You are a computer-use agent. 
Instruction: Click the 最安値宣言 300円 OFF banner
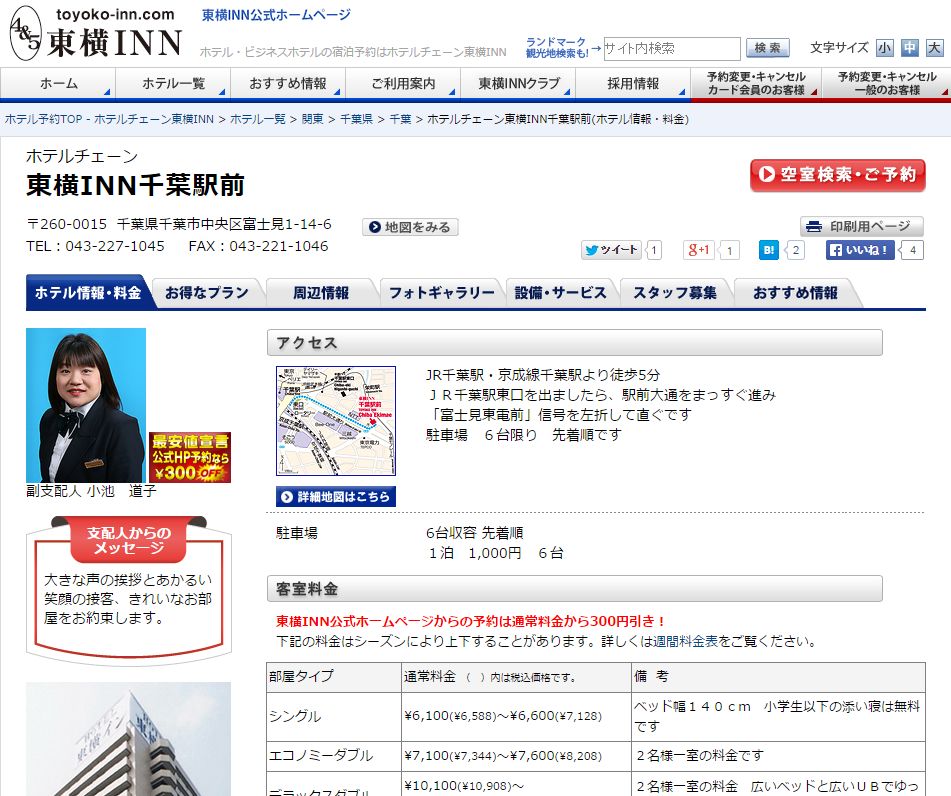190,457
